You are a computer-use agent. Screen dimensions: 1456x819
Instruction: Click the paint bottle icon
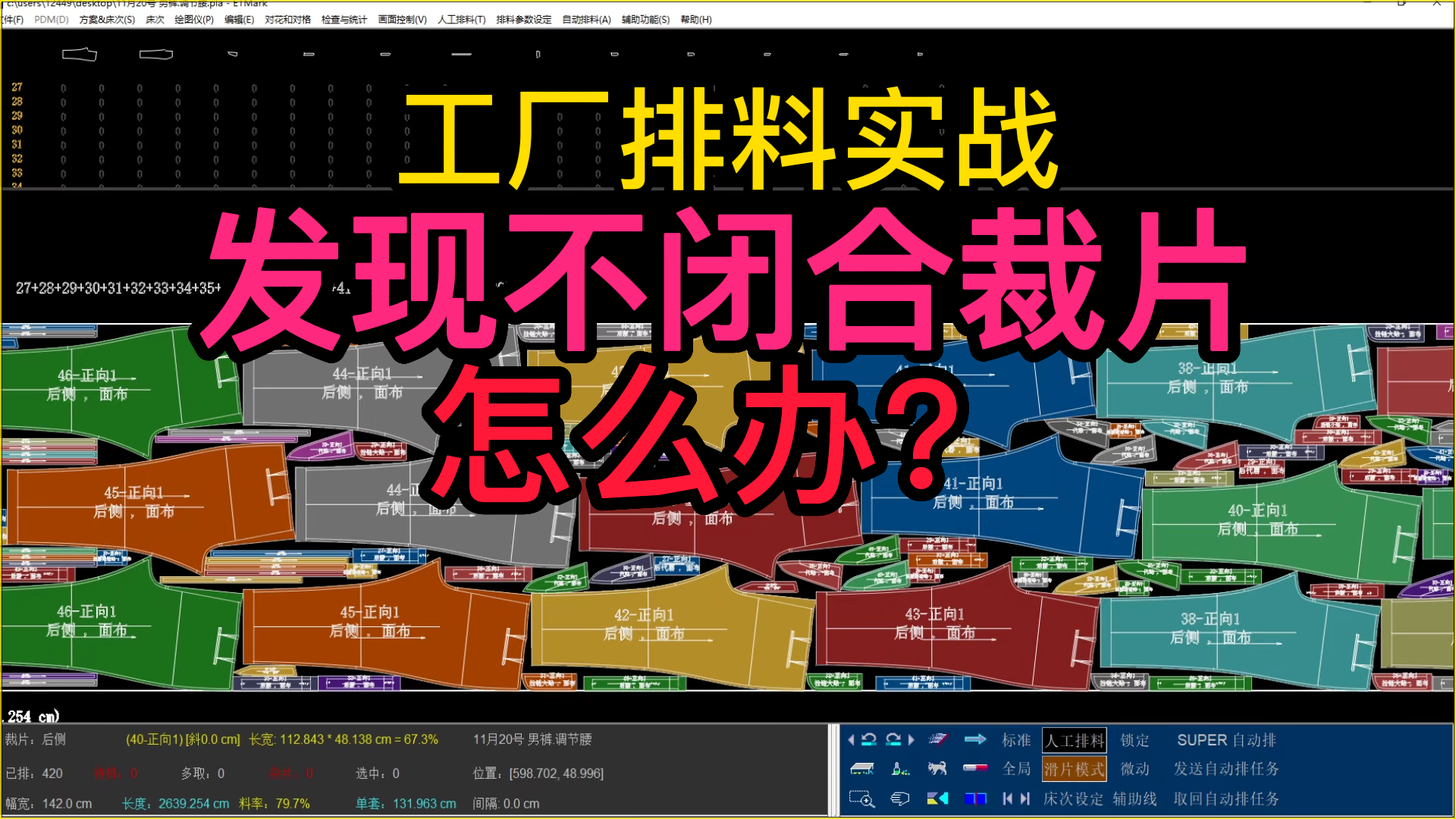tap(900, 769)
